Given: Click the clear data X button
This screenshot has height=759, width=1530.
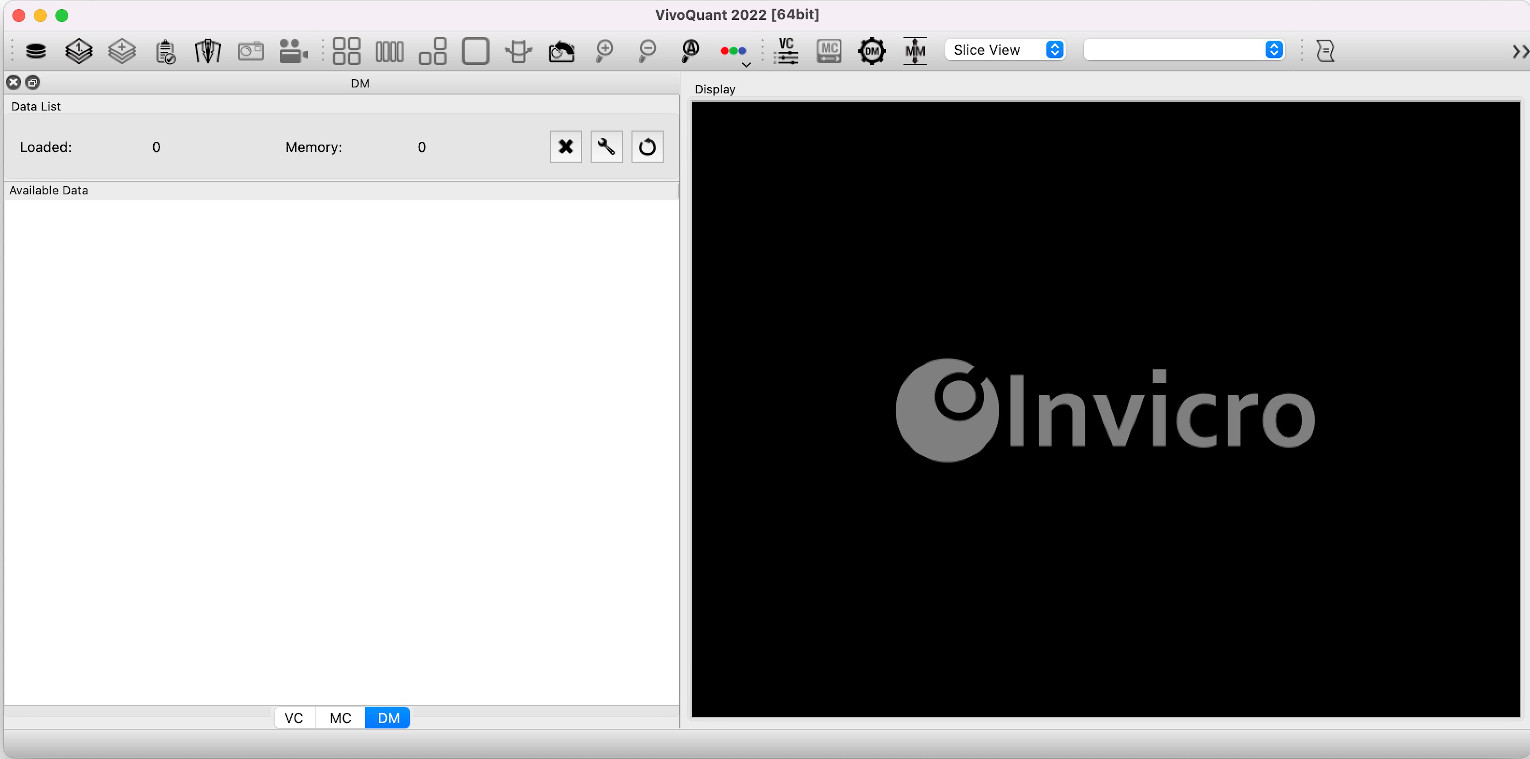Looking at the screenshot, I should pos(565,146).
